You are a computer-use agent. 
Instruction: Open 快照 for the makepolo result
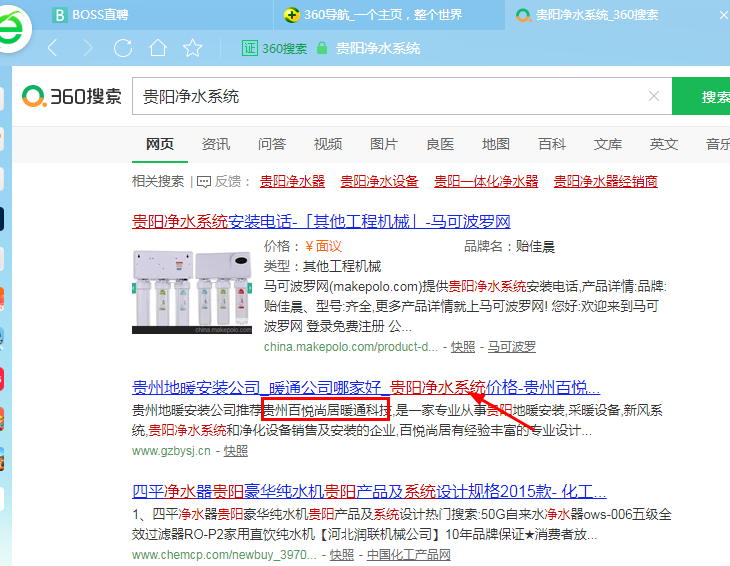pos(463,347)
